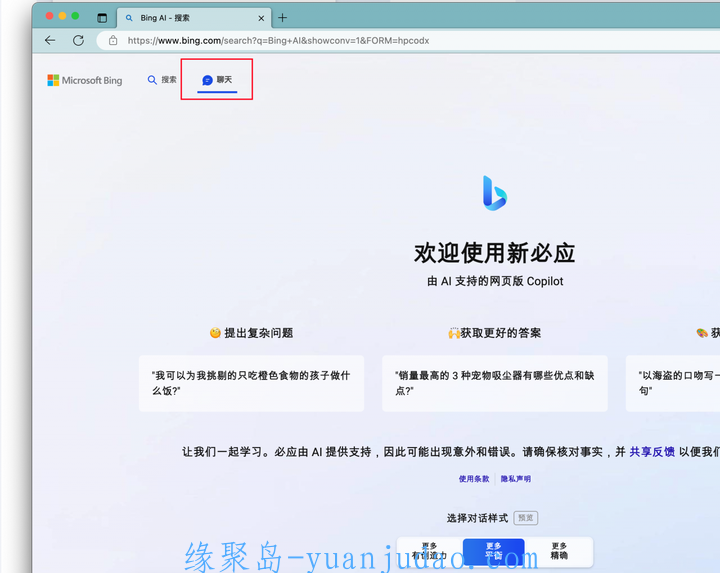Click the 提出复杂问题 heading
The image size is (720, 573).
pyautogui.click(x=251, y=333)
